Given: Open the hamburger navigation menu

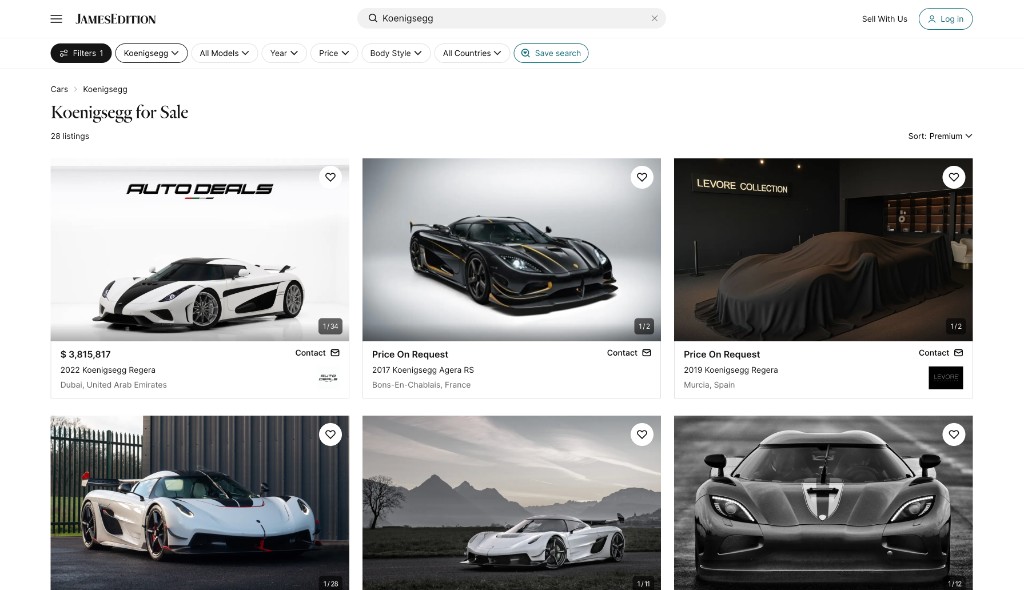Looking at the screenshot, I should pyautogui.click(x=56, y=18).
